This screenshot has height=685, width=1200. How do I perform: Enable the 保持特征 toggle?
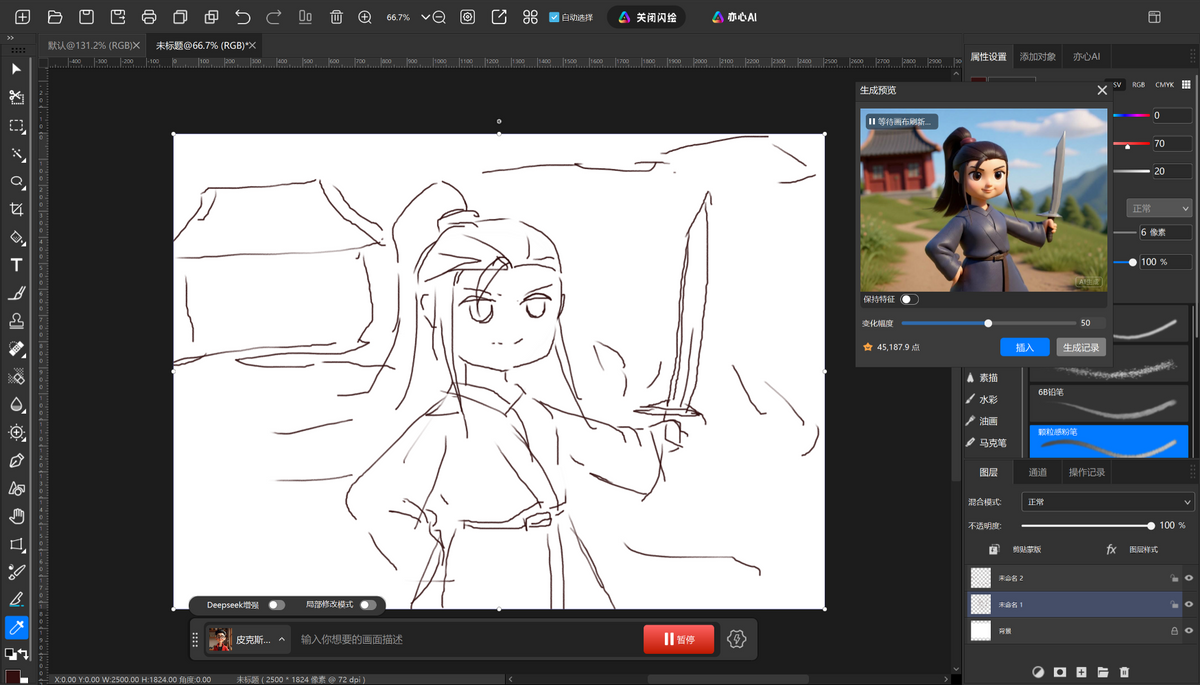coord(909,299)
